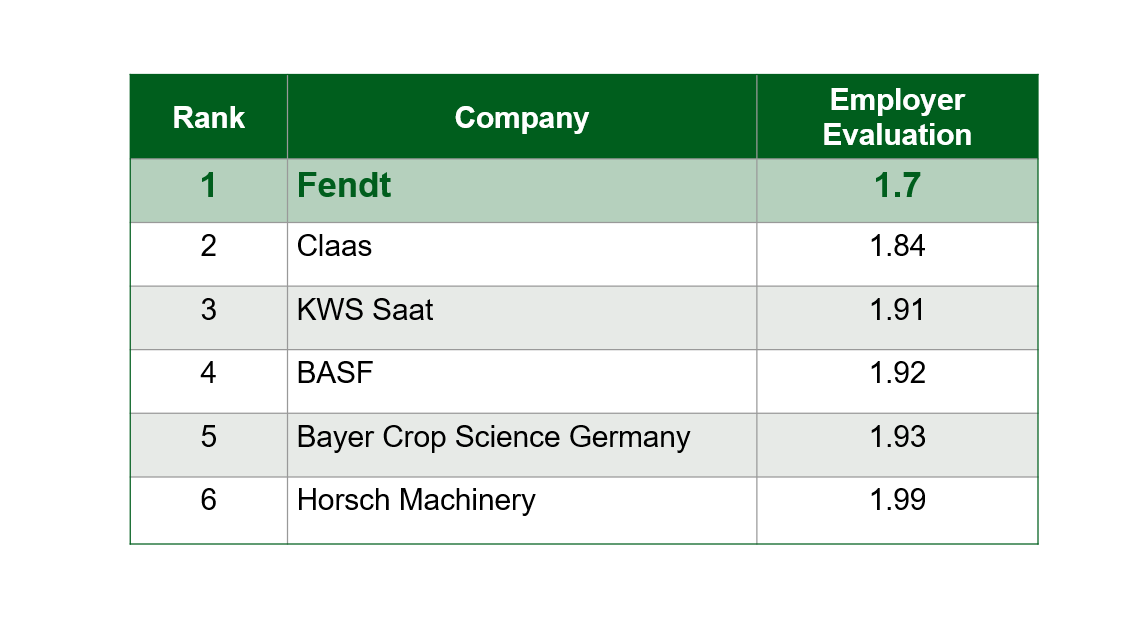The width and height of the screenshot is (1132, 644).
Task: Click the Rank column header
Action: (208, 117)
